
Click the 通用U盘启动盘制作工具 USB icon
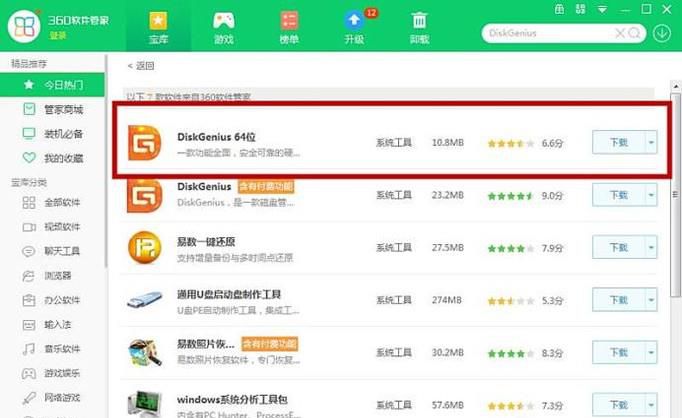click(144, 299)
